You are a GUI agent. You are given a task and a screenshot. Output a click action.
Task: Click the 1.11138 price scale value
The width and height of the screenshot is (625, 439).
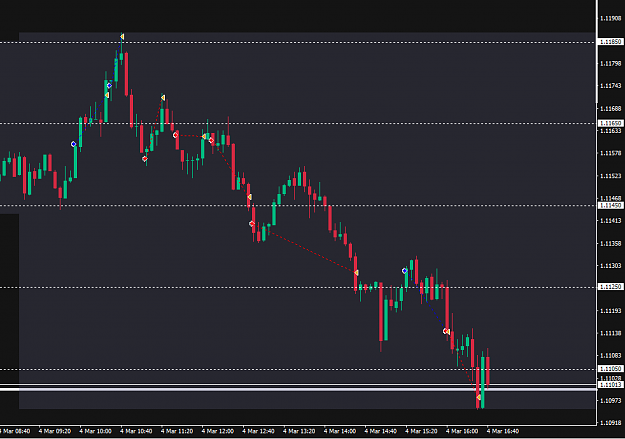click(611, 333)
